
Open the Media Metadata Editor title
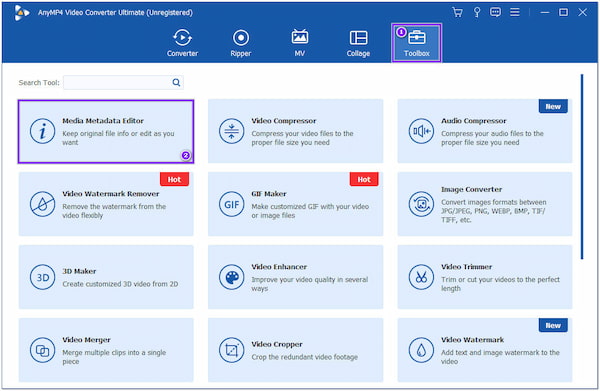click(x=103, y=121)
